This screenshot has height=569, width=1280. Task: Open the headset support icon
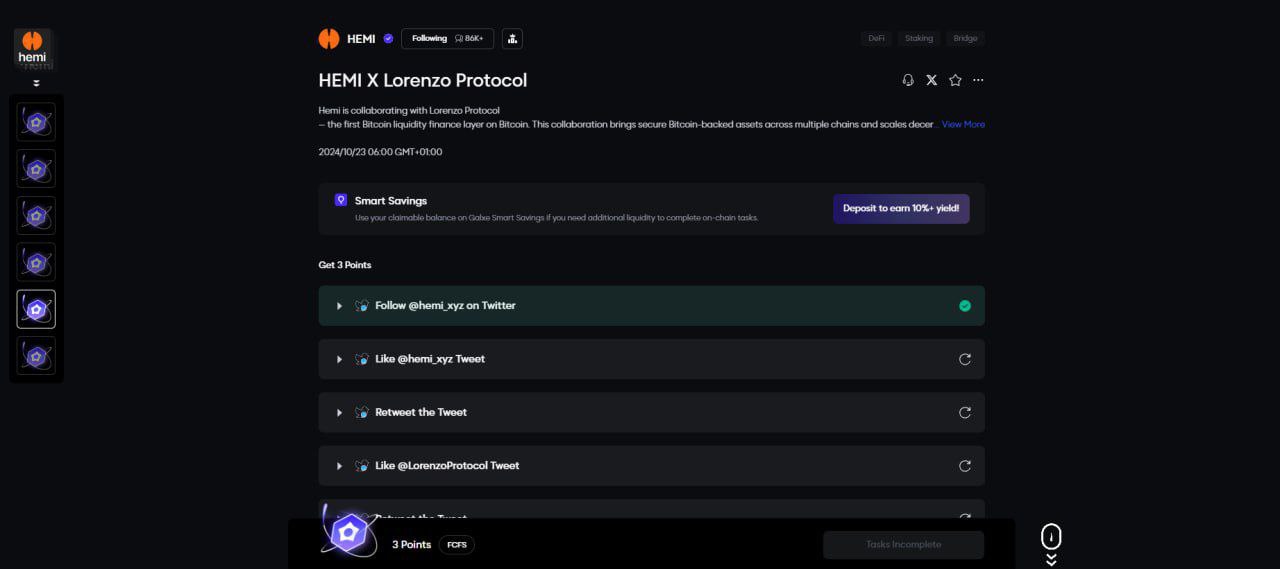[x=908, y=80]
